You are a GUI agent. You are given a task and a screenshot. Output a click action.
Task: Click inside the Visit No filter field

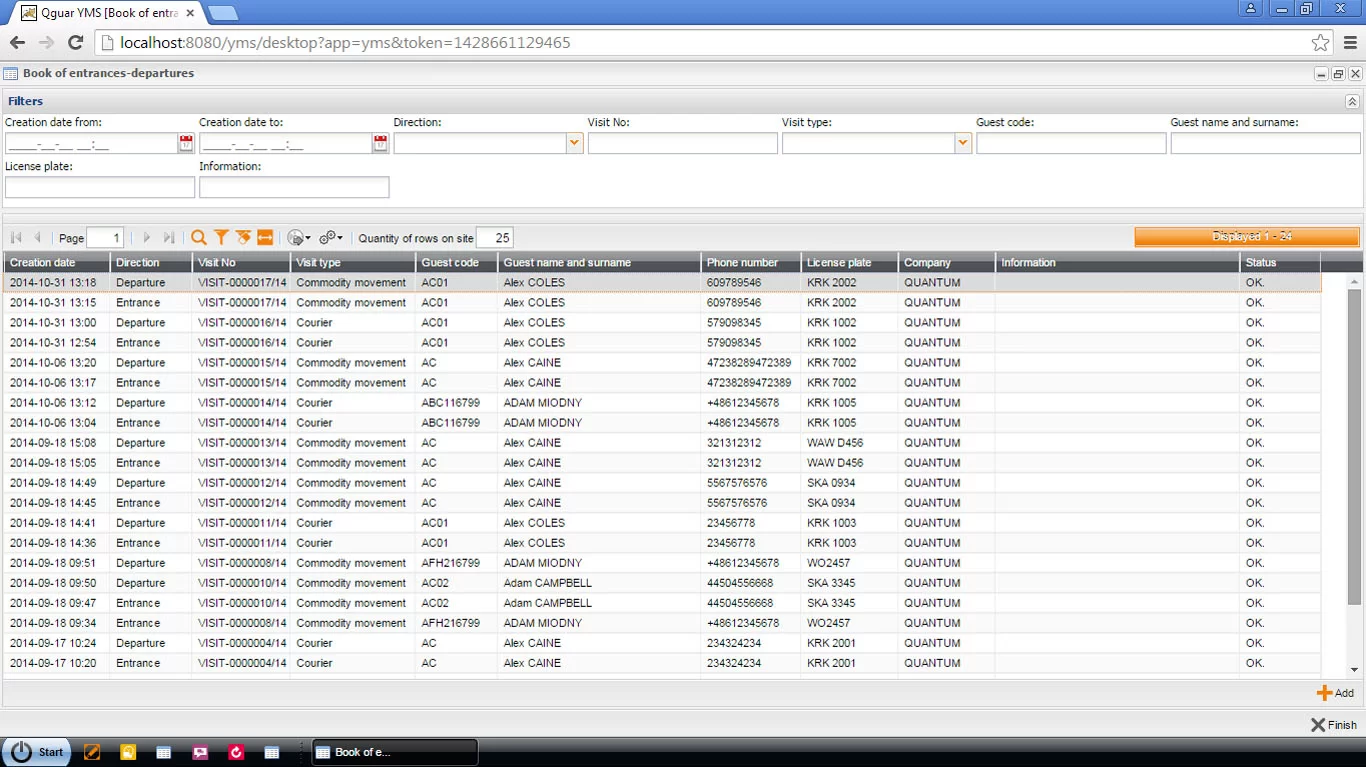[683, 143]
